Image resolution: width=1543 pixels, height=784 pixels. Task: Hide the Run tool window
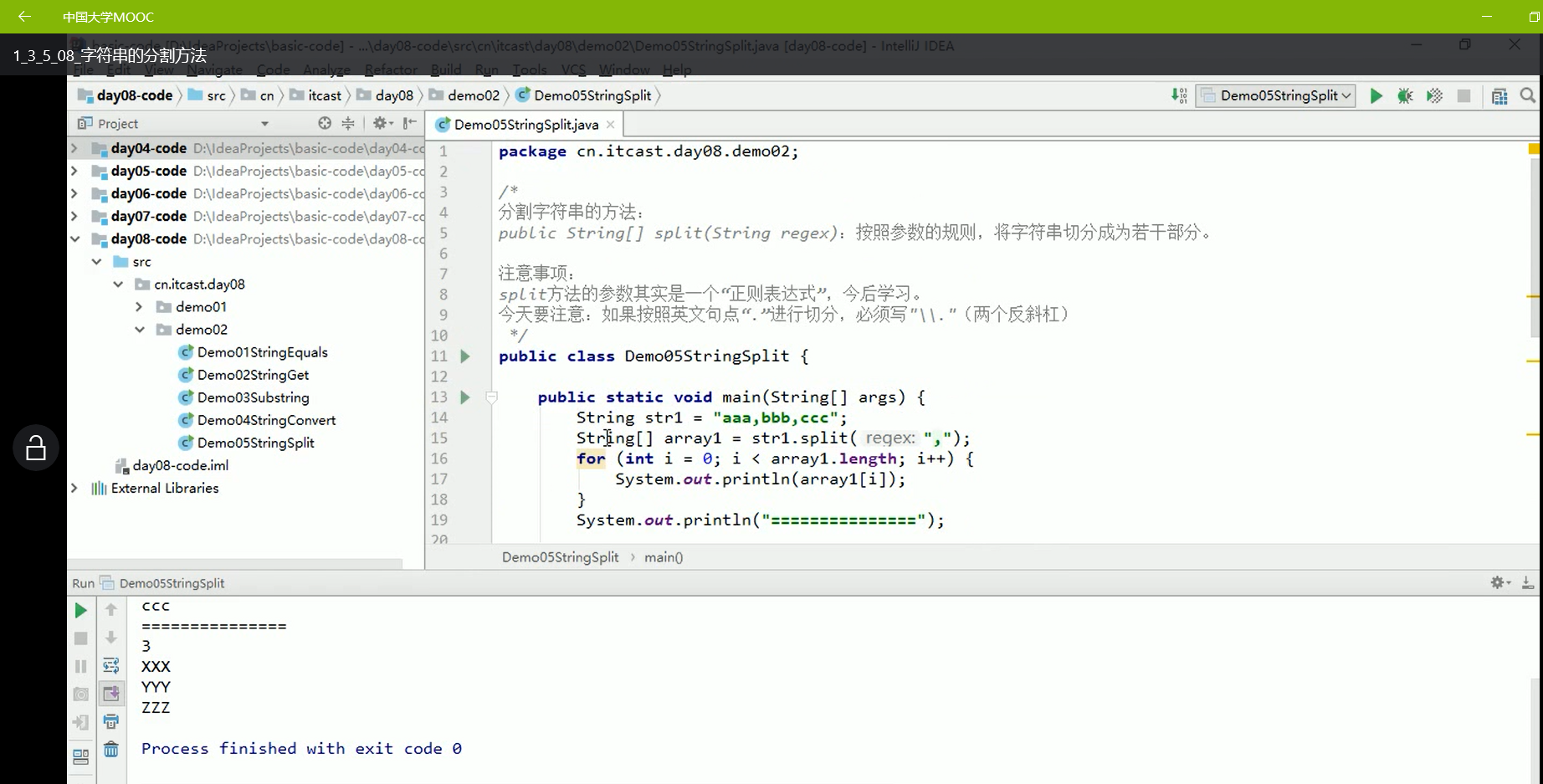pos(1528,582)
